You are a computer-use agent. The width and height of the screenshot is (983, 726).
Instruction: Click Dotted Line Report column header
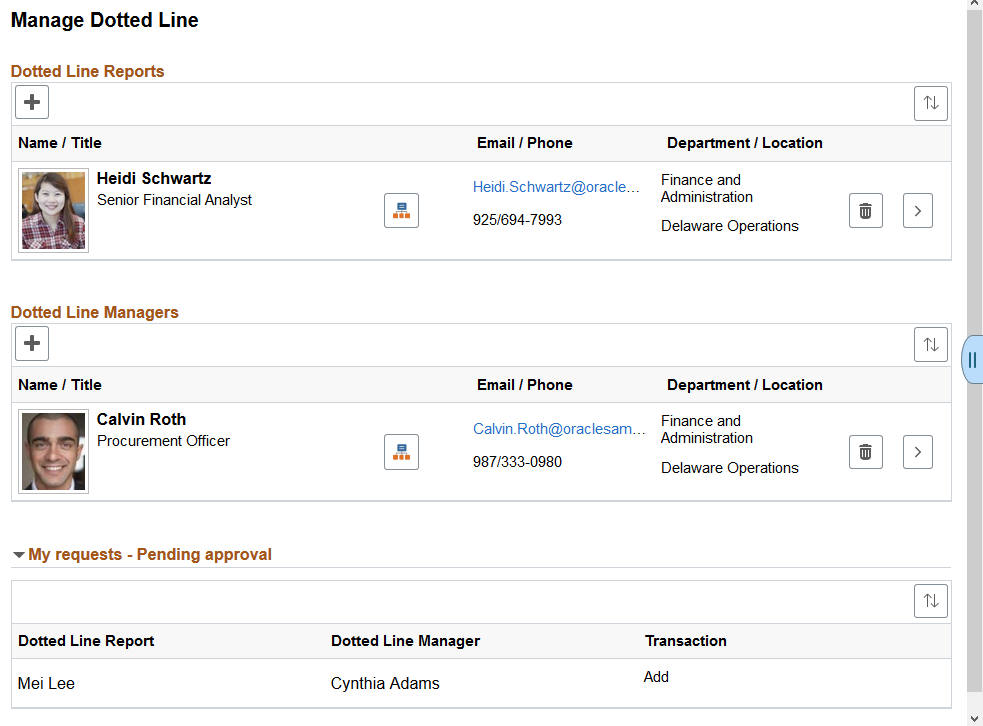86,641
